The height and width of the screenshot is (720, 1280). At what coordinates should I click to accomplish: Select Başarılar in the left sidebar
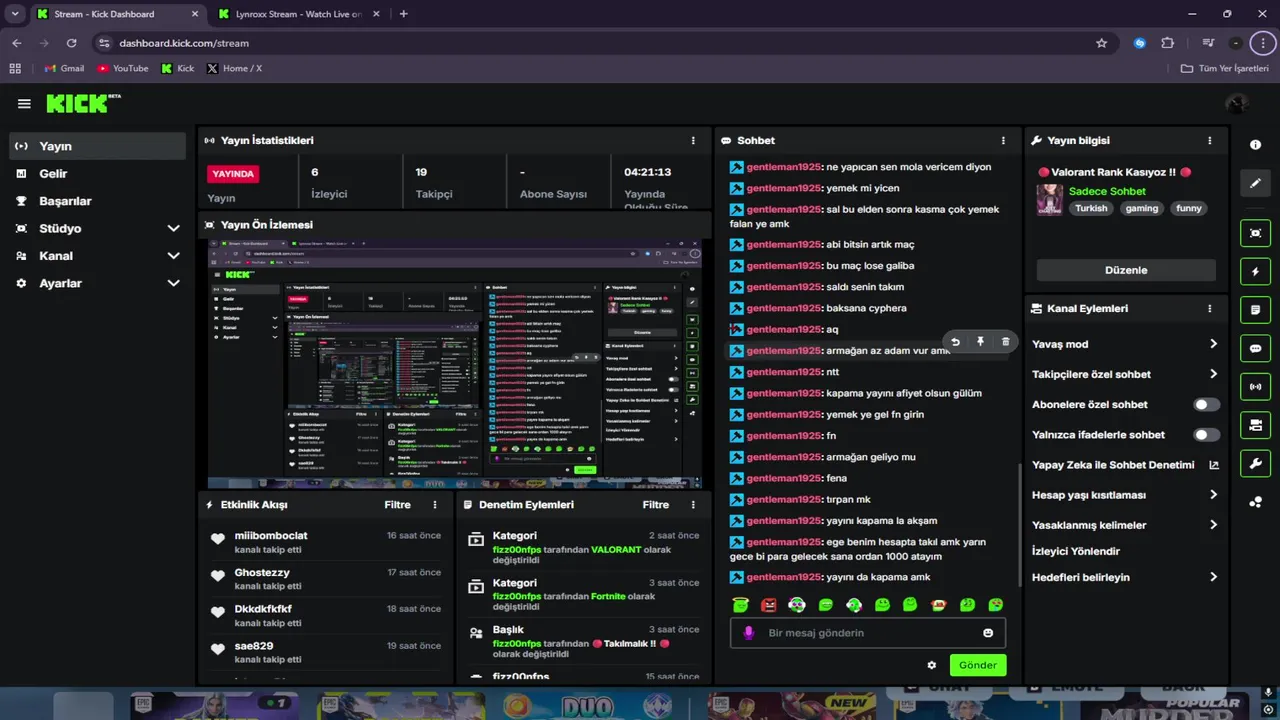coord(97,201)
